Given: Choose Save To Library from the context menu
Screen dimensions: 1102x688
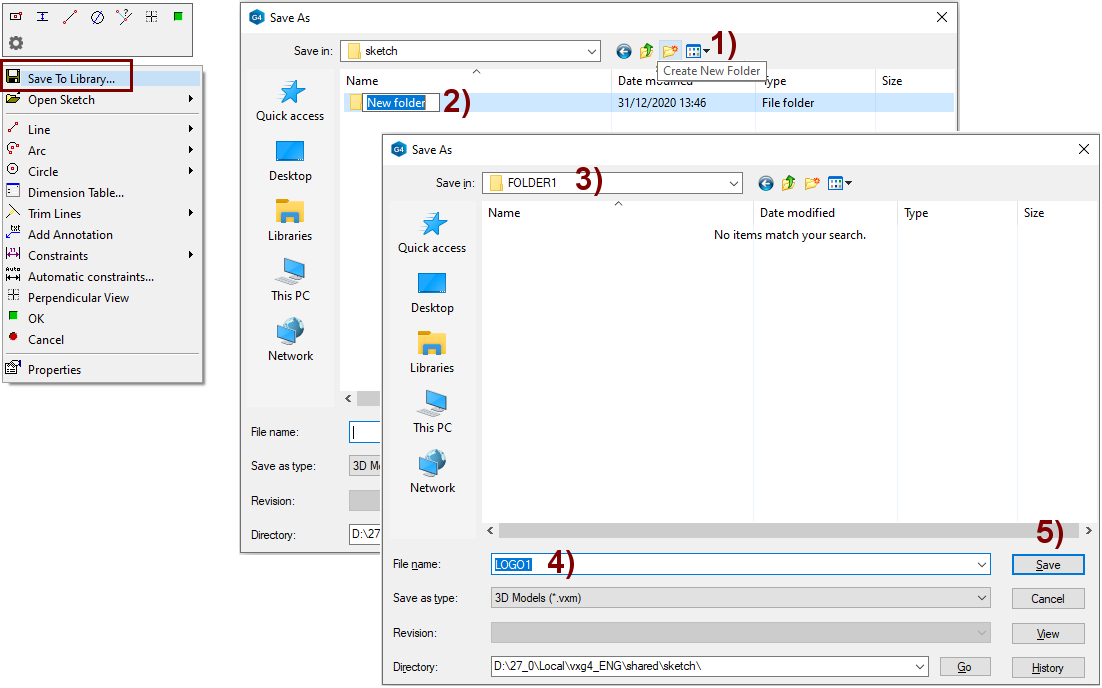Looking at the screenshot, I should (70, 78).
